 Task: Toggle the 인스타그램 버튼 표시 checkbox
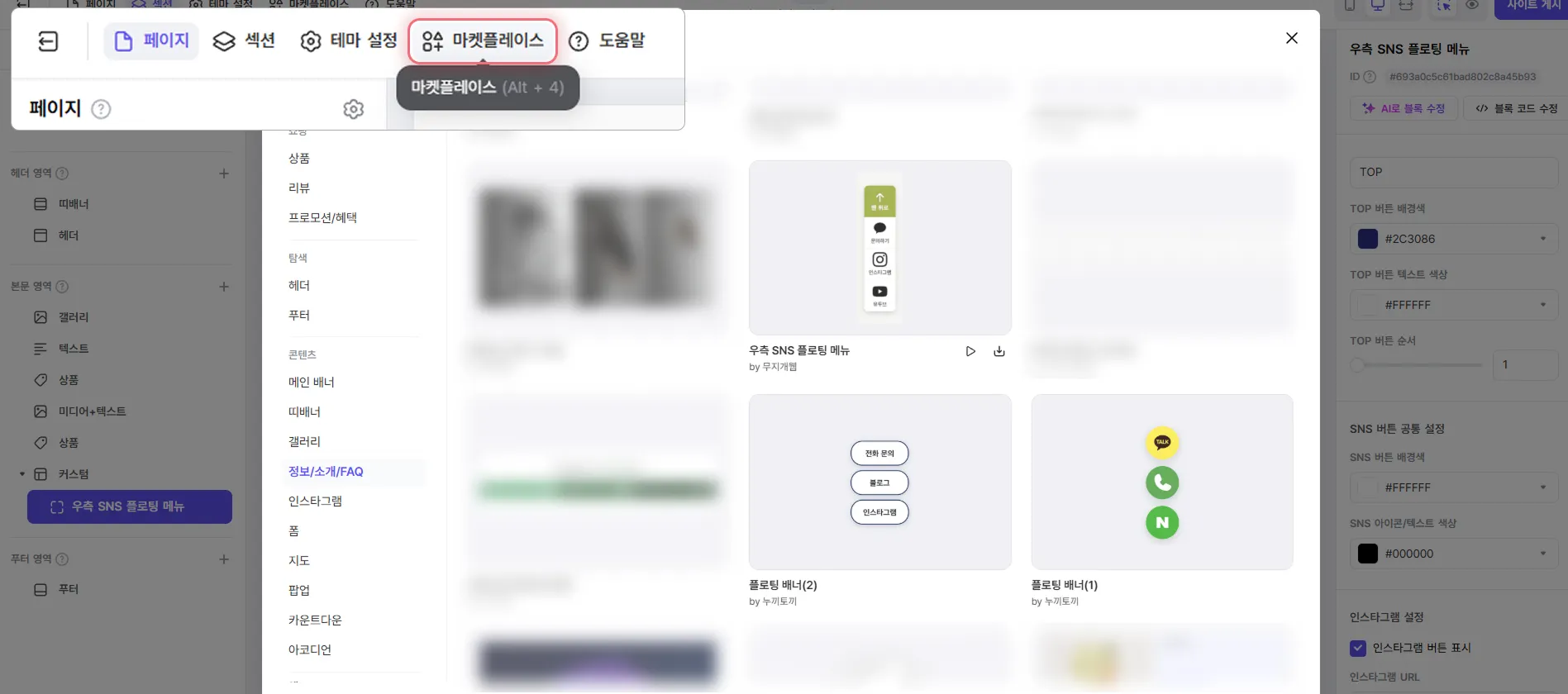(x=1358, y=649)
